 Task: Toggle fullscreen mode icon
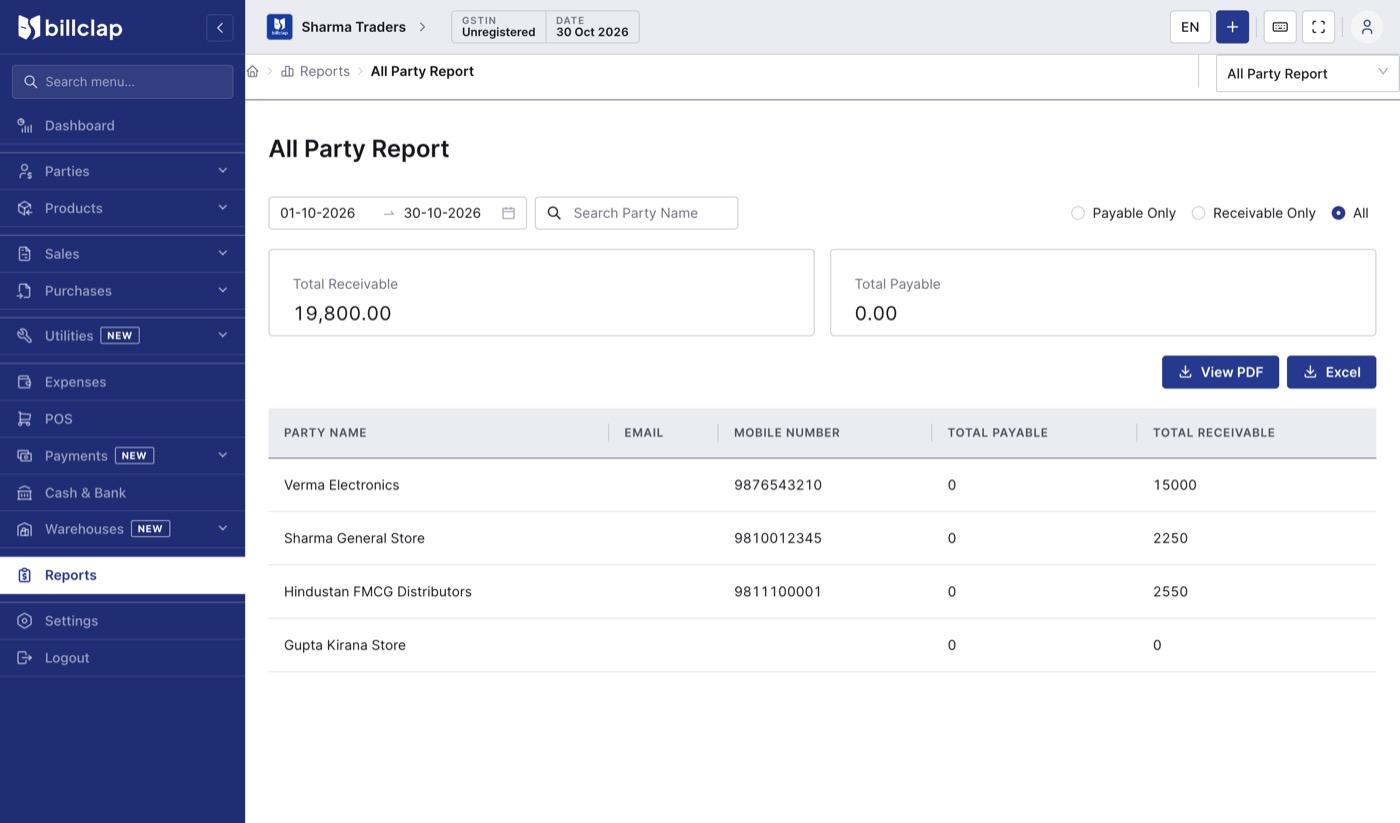tap(1318, 27)
